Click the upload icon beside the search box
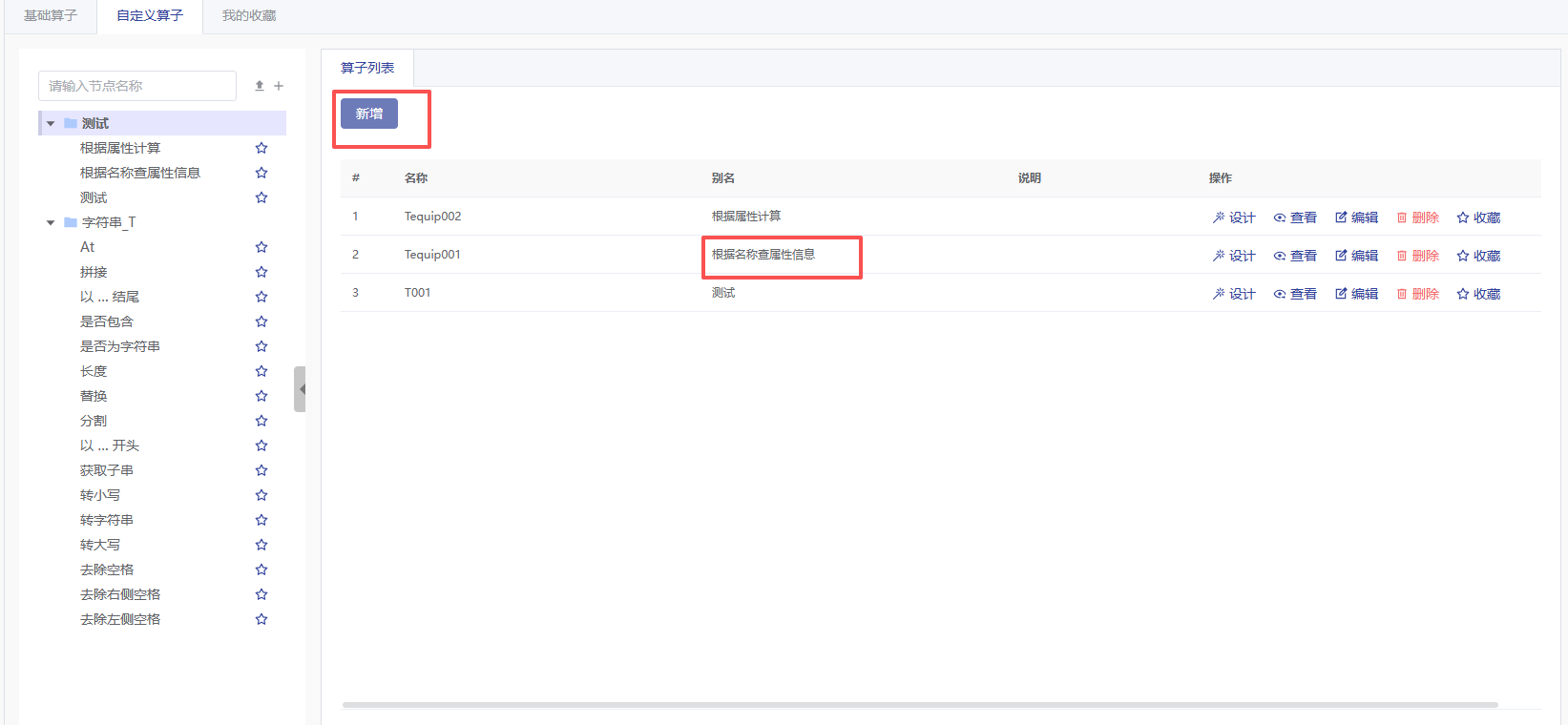The image size is (1568, 725). click(x=259, y=86)
